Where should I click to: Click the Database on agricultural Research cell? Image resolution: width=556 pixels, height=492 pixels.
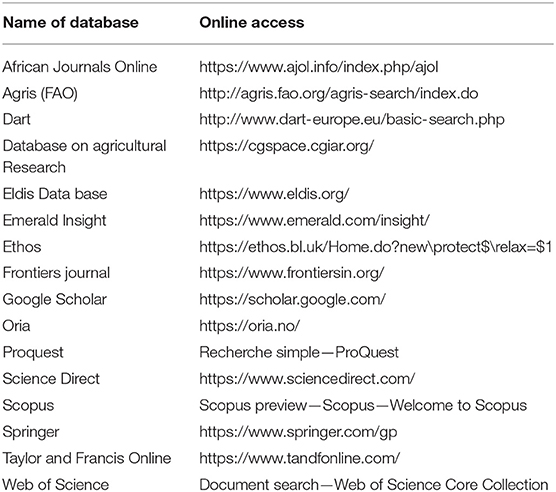tap(84, 157)
